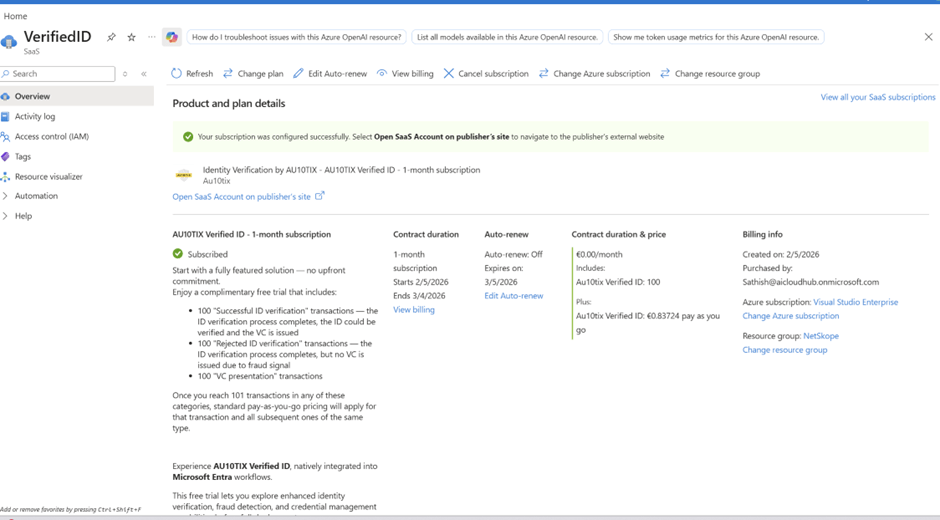Viewport: 940px width, 520px height.
Task: Focus the sidebar Search field
Action: tap(60, 74)
